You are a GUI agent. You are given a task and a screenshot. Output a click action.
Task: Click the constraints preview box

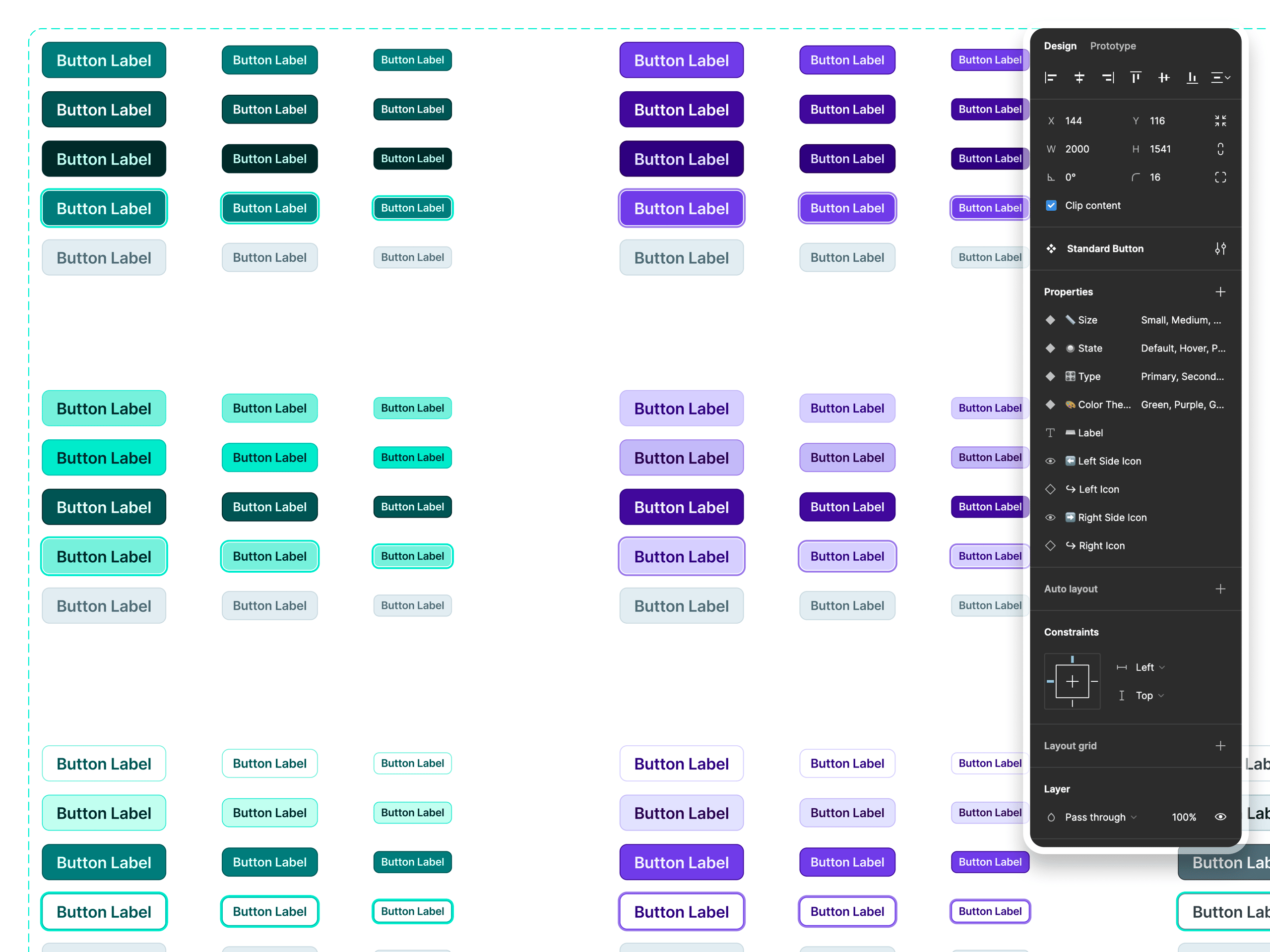click(x=1073, y=681)
